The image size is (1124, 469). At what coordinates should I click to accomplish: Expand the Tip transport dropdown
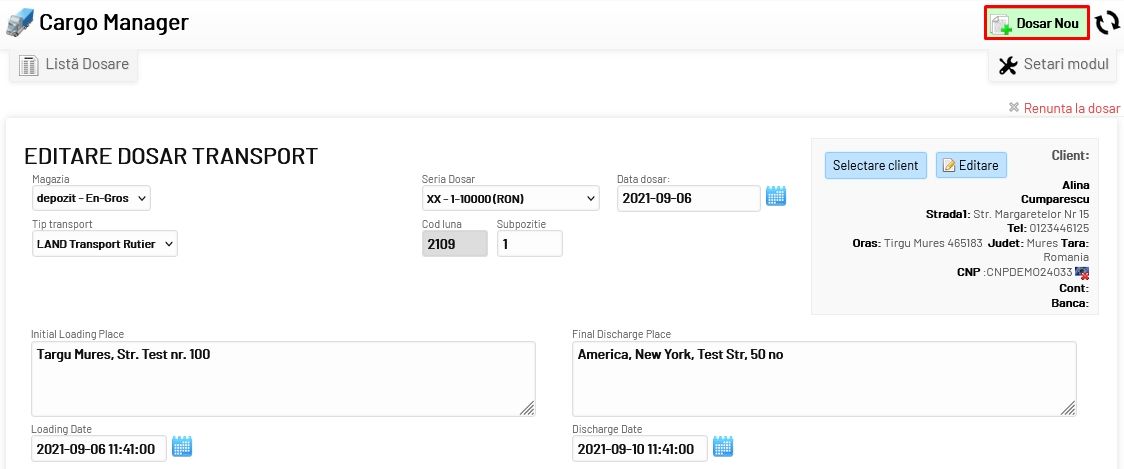(x=105, y=243)
